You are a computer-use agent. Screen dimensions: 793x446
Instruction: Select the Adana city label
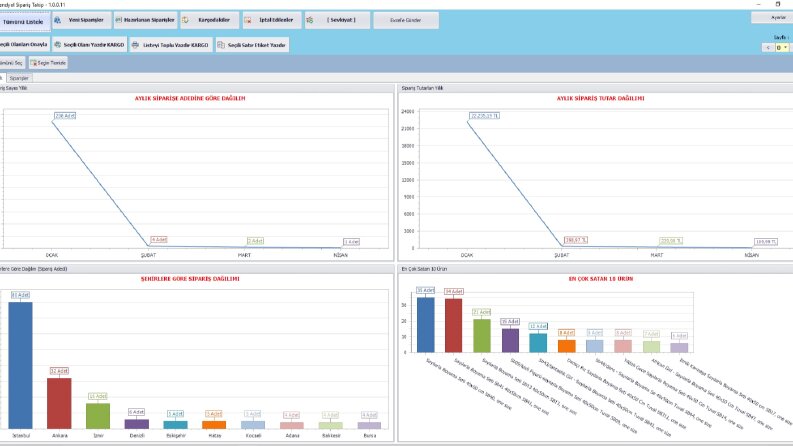[292, 435]
